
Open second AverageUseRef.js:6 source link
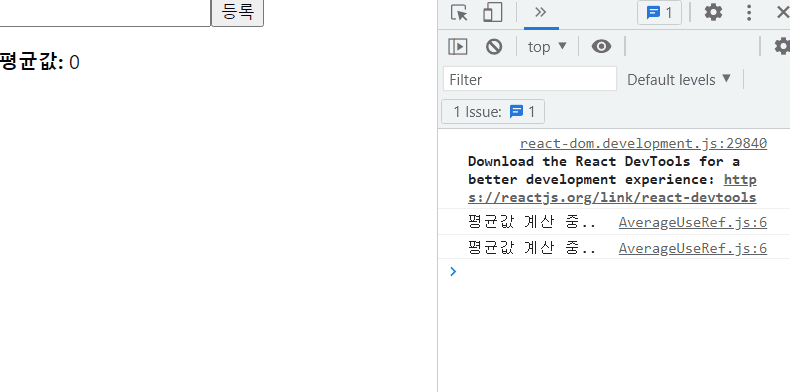pos(693,248)
